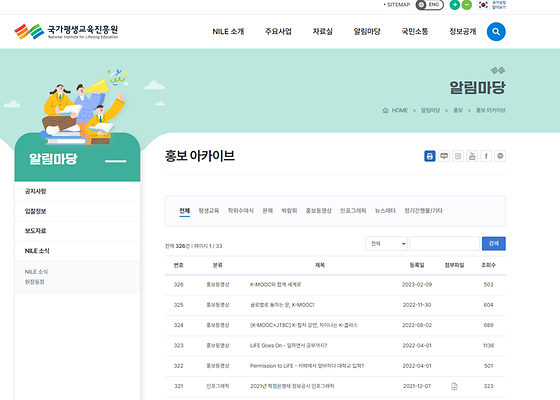This screenshot has width=560, height=400.
Task: Click the chat bubble share icon
Action: [500, 156]
